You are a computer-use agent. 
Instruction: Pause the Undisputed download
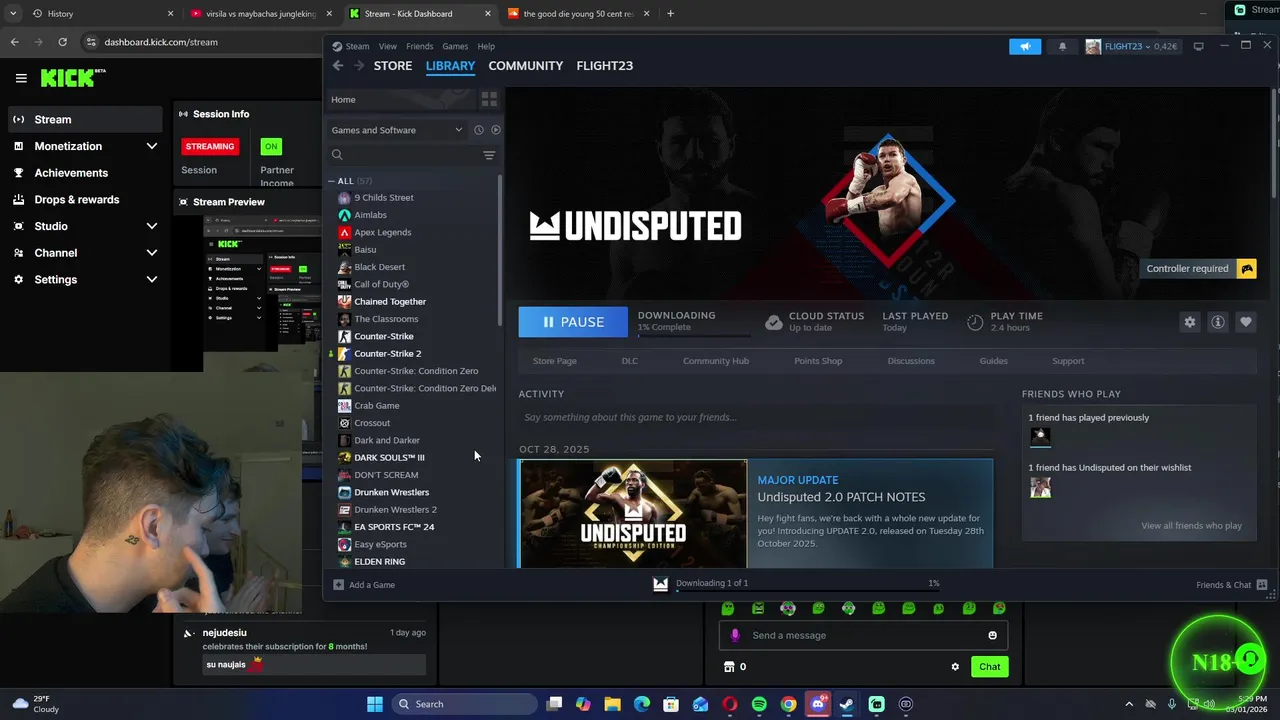(x=573, y=322)
